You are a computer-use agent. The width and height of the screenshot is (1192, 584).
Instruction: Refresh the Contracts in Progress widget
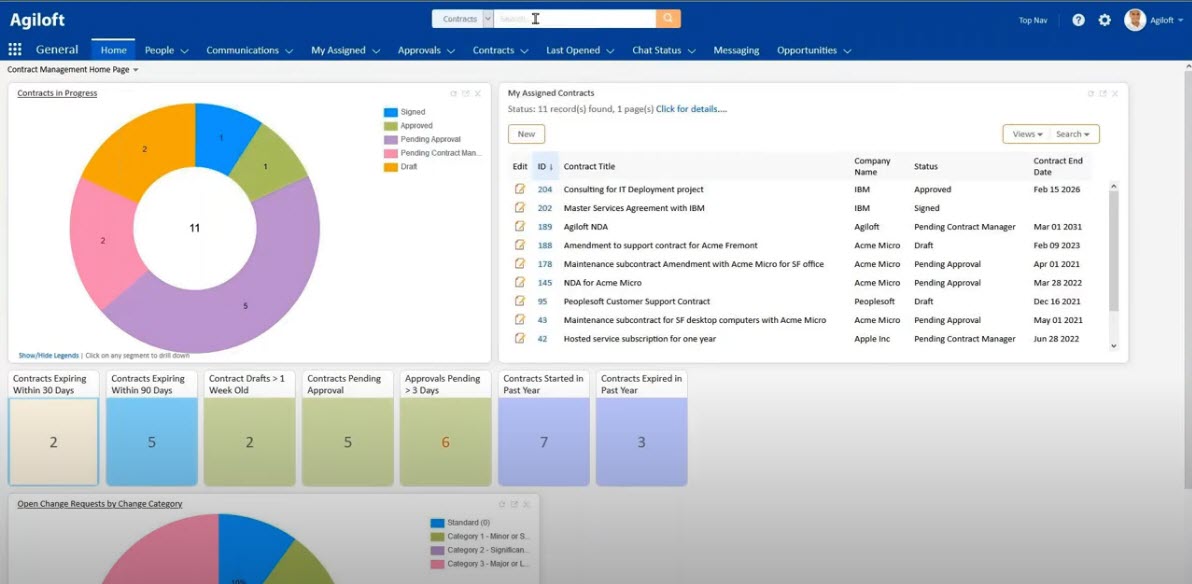pos(453,94)
